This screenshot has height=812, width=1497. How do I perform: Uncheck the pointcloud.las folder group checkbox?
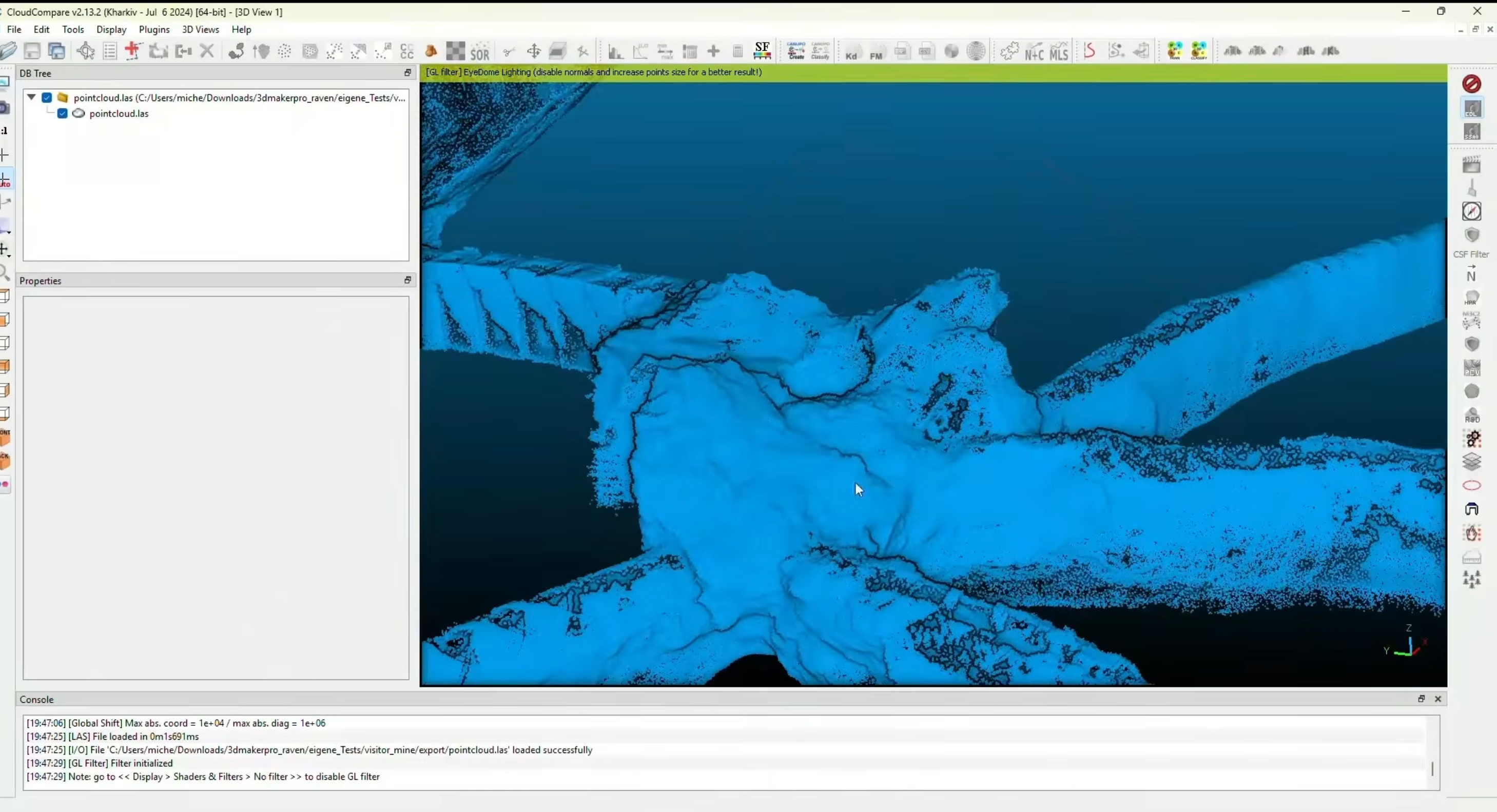(47, 97)
